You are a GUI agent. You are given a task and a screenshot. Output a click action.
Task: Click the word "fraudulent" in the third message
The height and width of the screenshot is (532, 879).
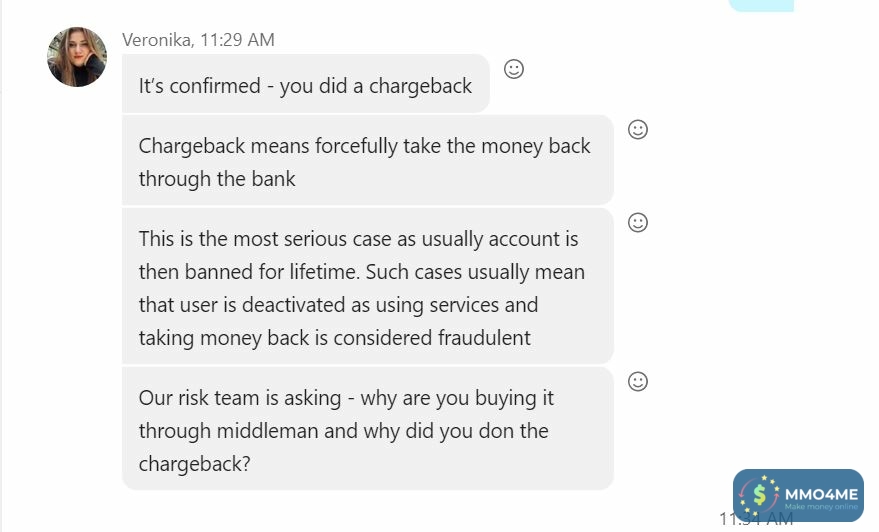(x=484, y=337)
